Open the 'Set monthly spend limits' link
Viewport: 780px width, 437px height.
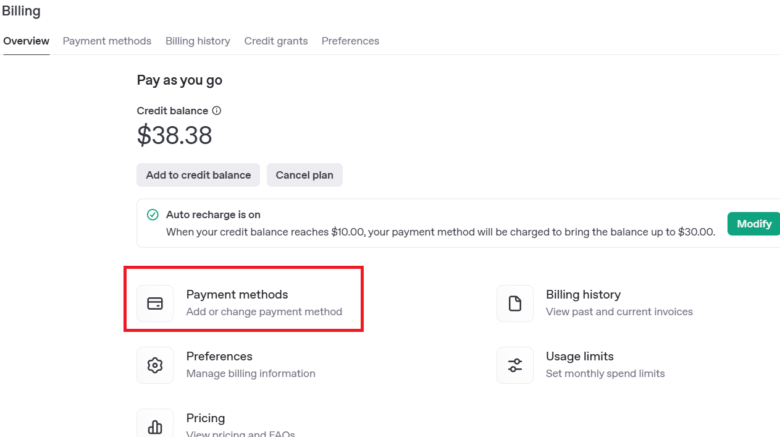pos(605,374)
